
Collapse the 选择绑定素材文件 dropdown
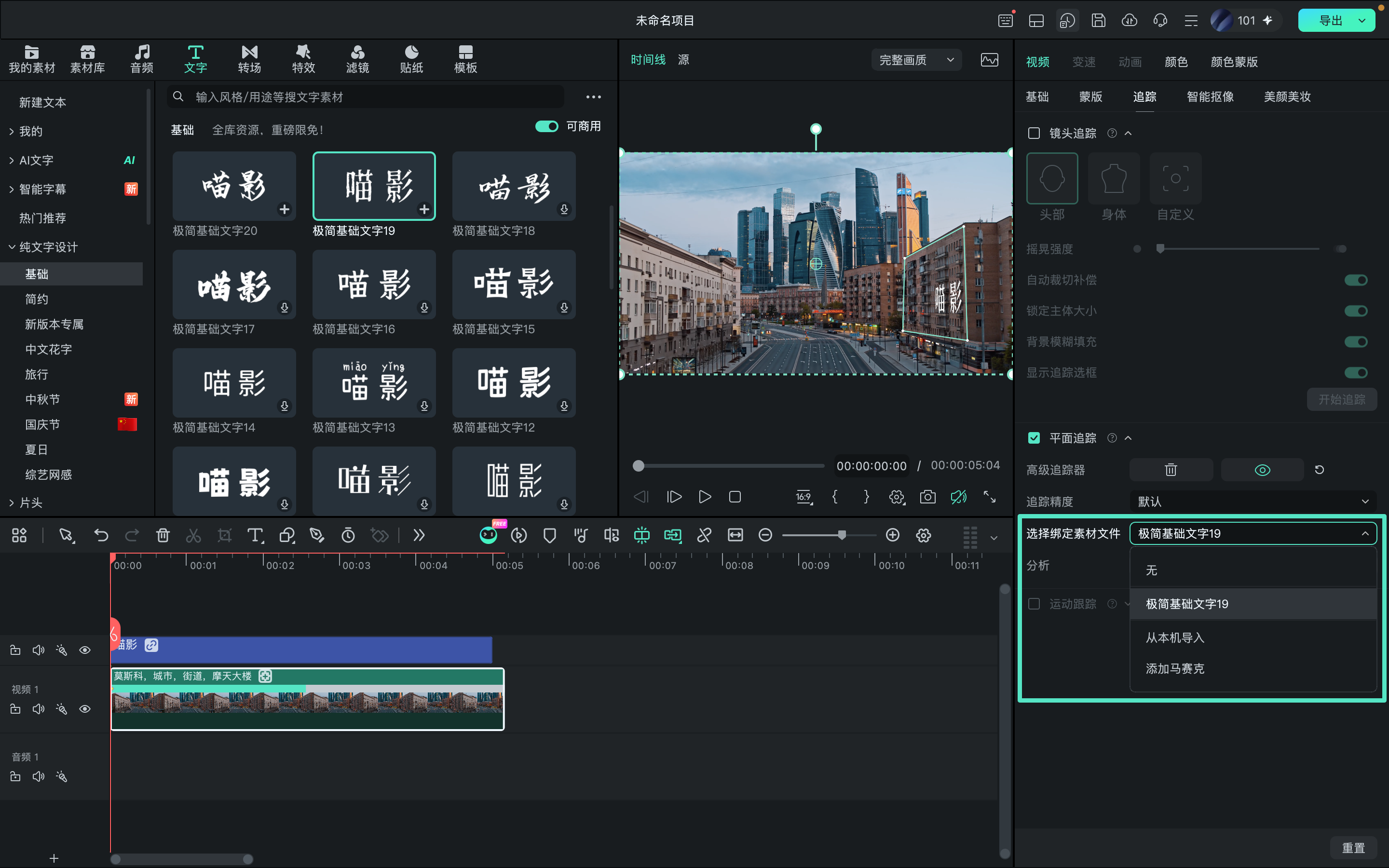1253,533
